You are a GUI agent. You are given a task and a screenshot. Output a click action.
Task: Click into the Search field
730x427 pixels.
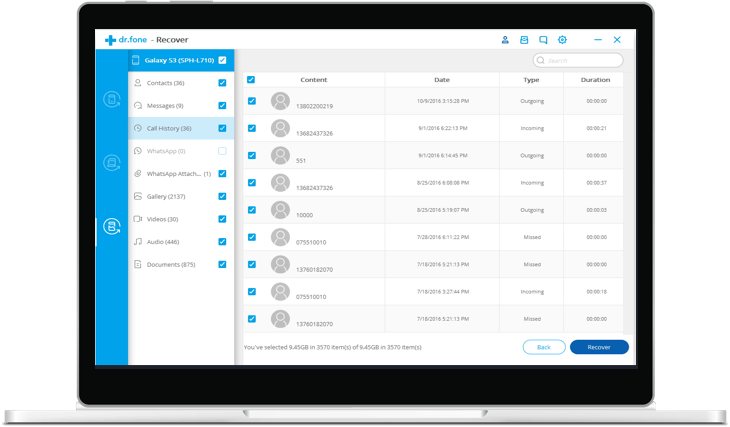pyautogui.click(x=578, y=61)
